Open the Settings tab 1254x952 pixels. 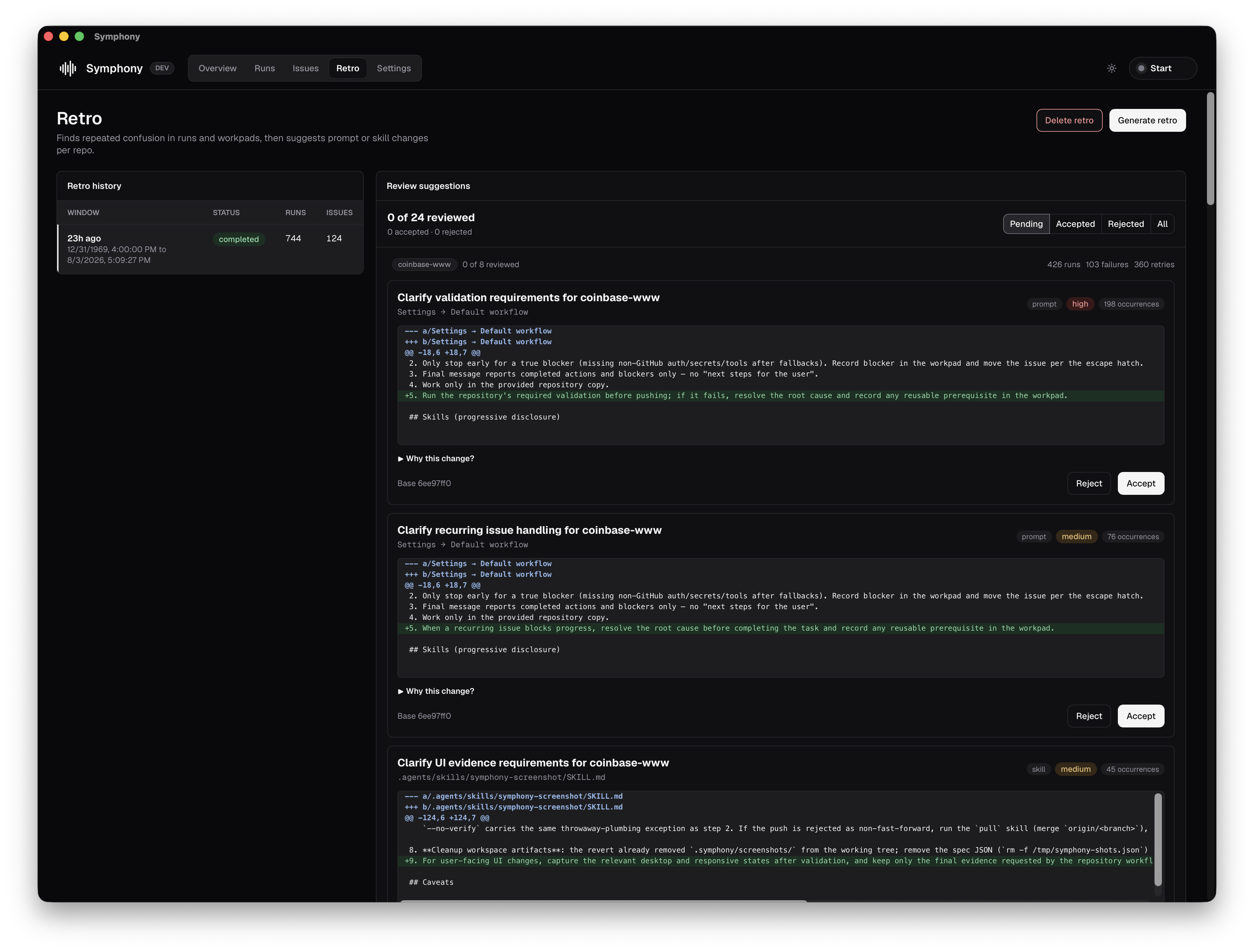click(x=393, y=68)
